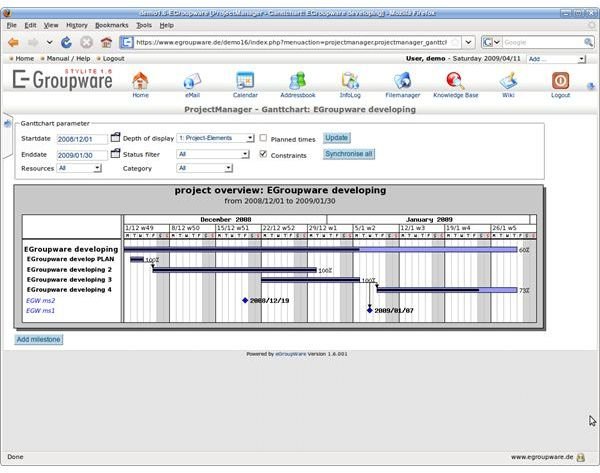Screen dimensions: 600x473
Task: Click the EGW ms2 milestone link
Action: 41,300
